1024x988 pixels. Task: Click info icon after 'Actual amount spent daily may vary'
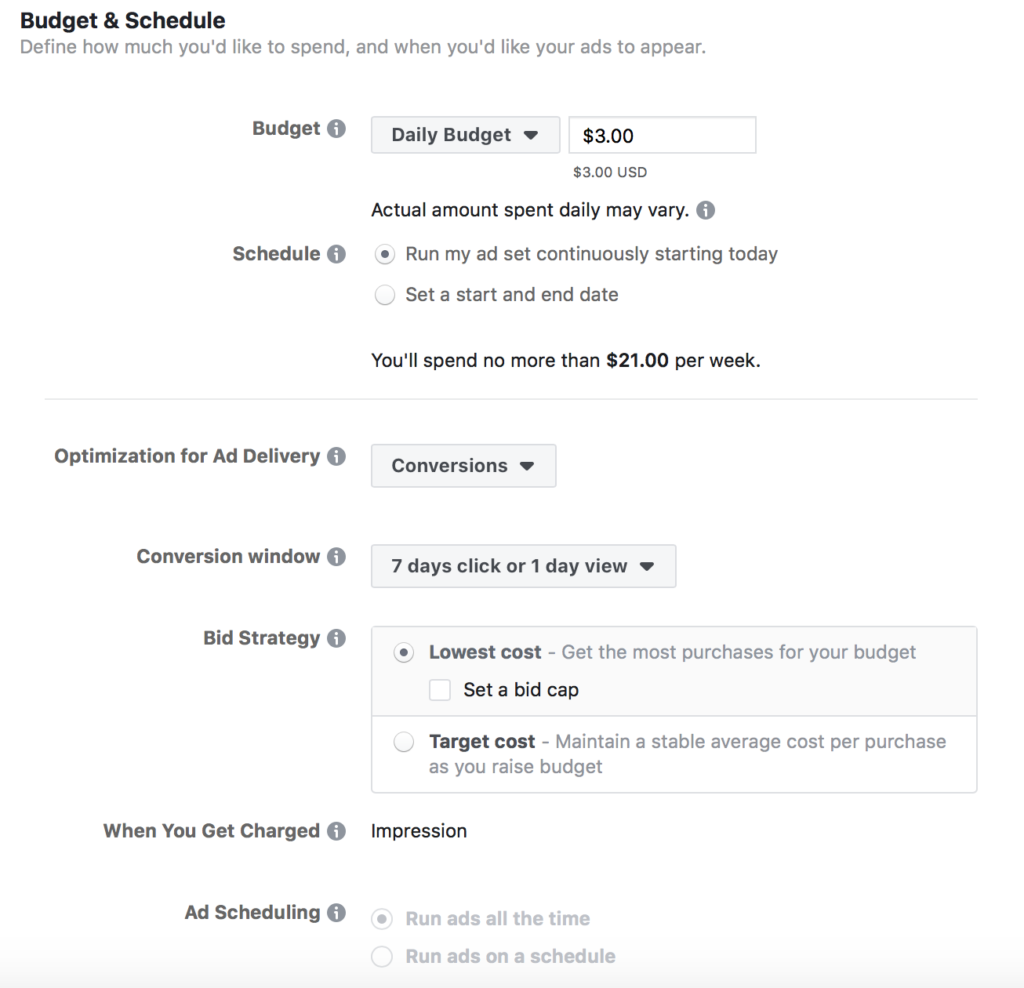click(706, 211)
